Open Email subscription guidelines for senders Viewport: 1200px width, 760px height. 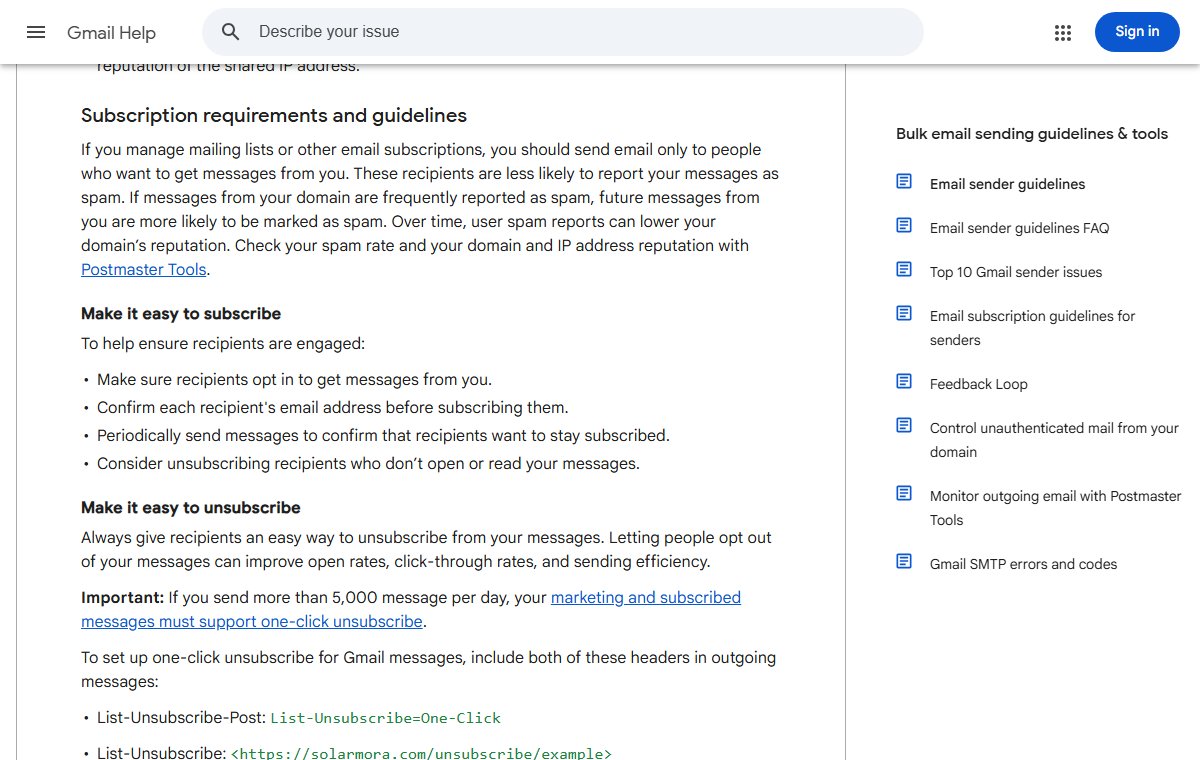1032,328
